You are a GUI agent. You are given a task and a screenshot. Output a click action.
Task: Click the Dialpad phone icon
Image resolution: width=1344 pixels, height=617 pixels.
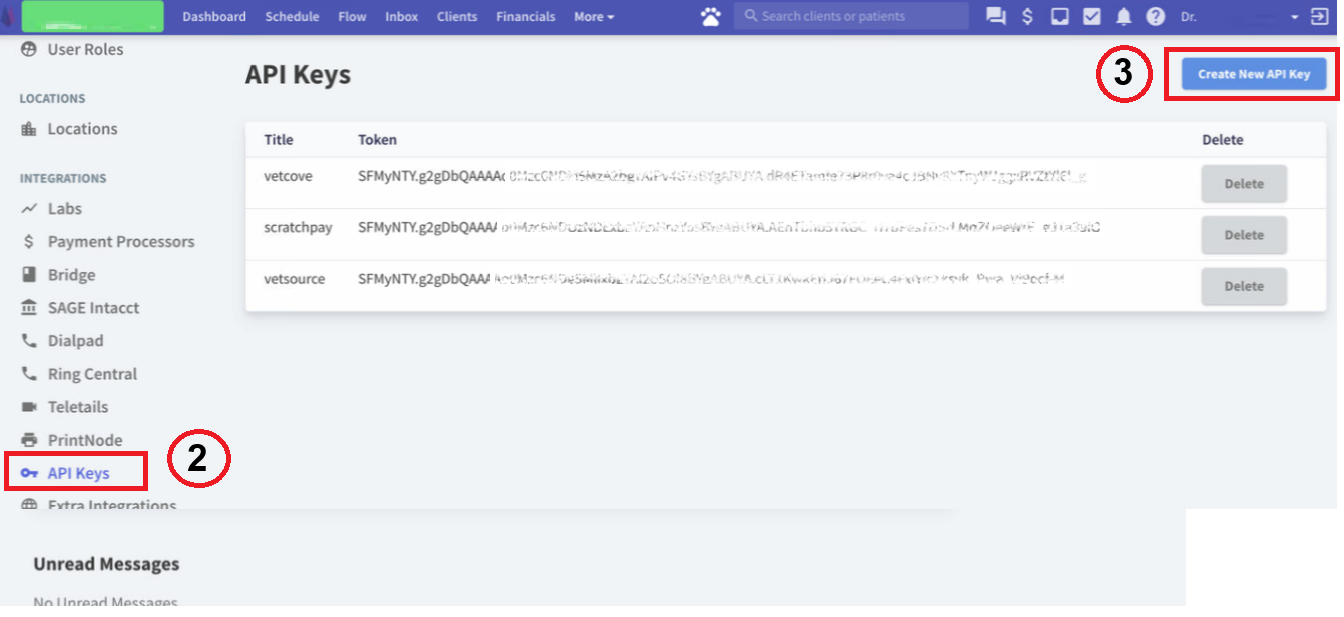coord(28,341)
